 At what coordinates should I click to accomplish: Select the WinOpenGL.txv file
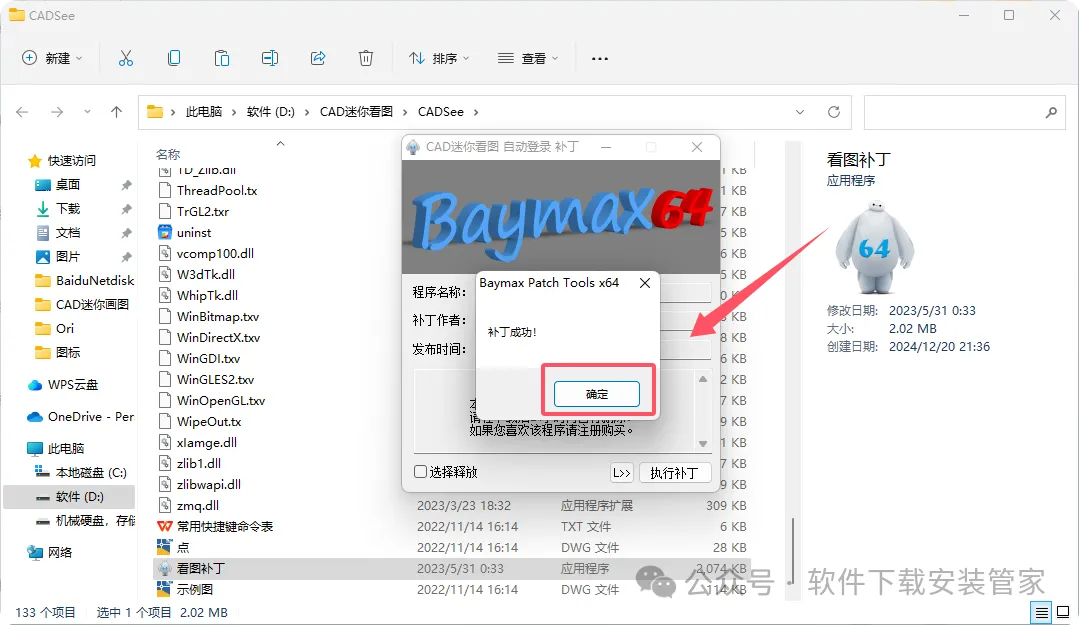[220, 401]
